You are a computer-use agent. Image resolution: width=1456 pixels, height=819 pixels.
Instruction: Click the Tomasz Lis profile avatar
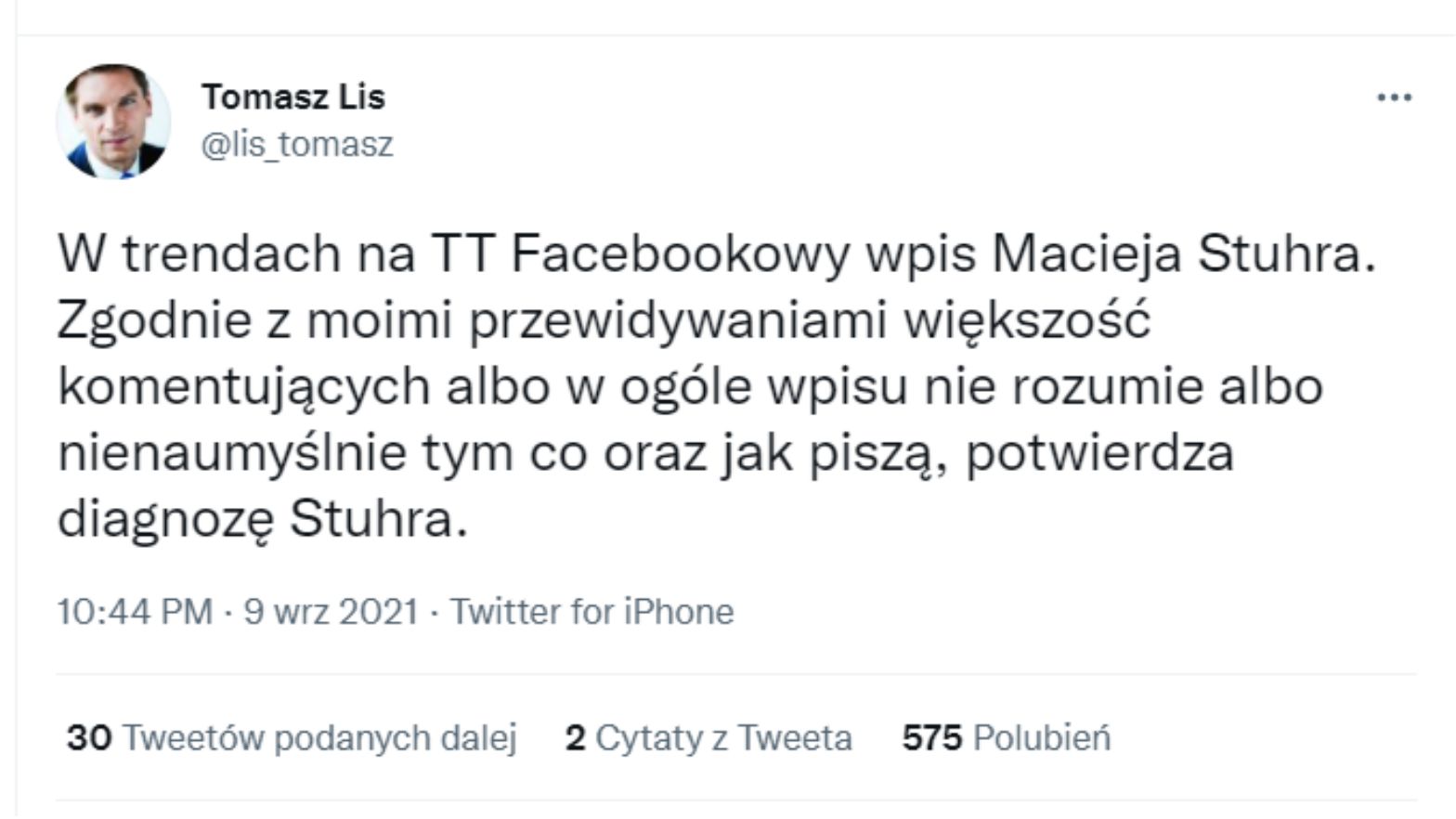coord(113,121)
